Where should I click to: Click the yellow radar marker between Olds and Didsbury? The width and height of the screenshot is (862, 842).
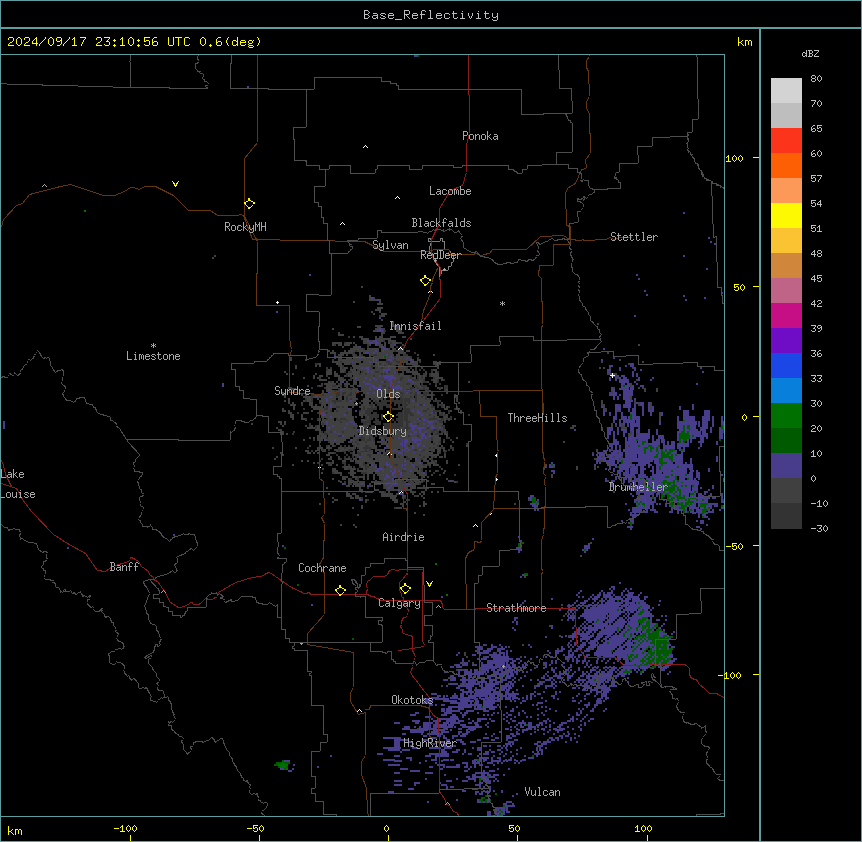pos(388,417)
